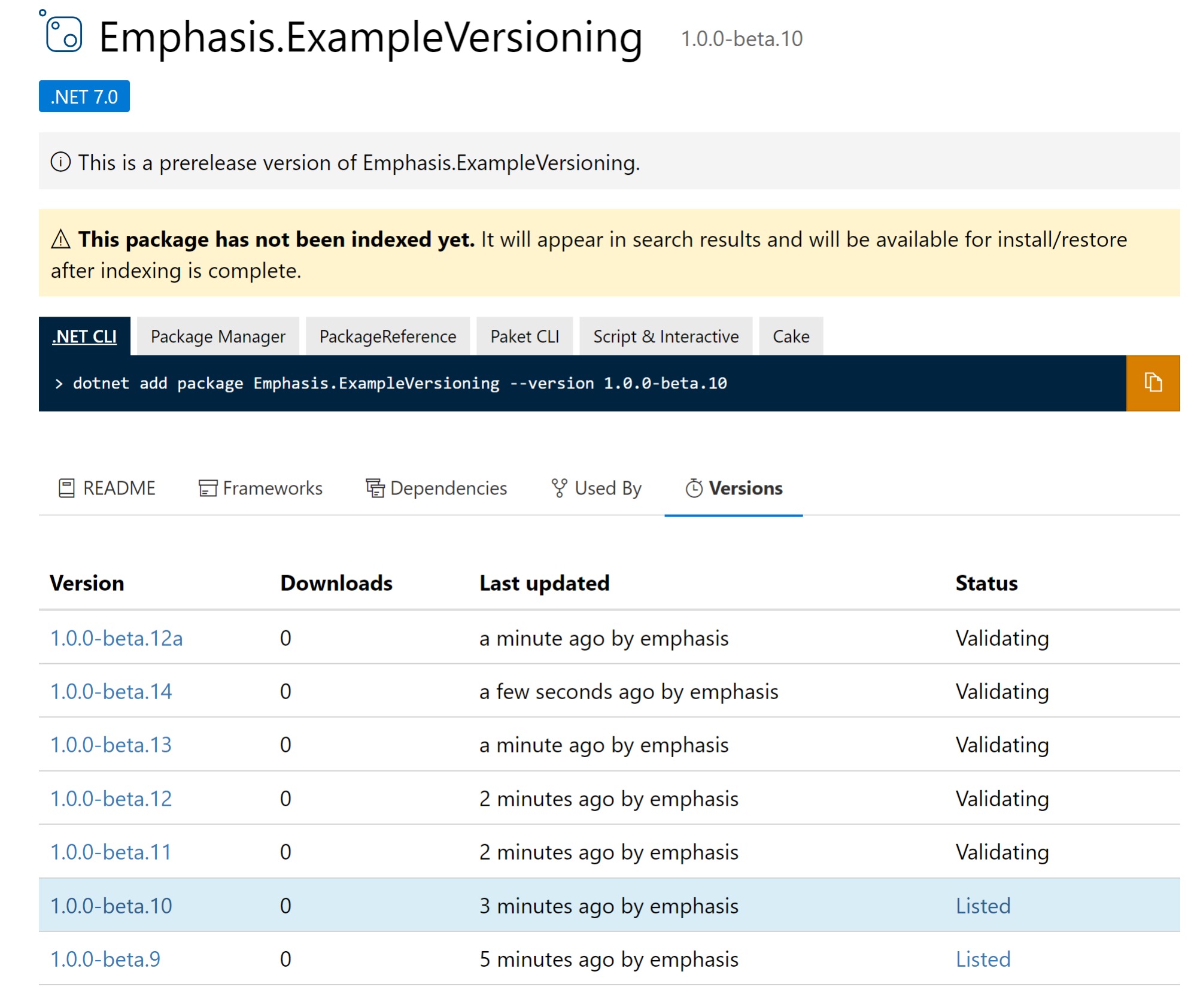Click the Dependencies tab icon
Image resolution: width=1191 pixels, height=1008 pixels.
coord(374,488)
